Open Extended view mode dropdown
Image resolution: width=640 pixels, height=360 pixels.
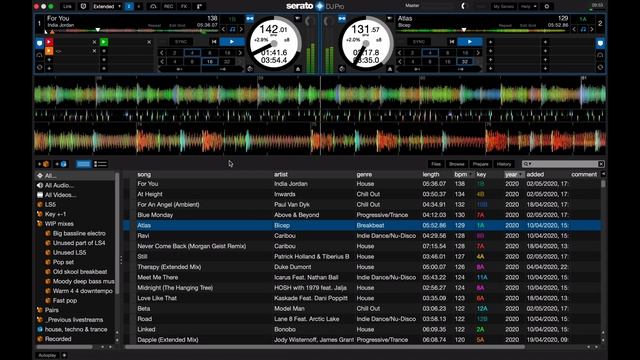pyautogui.click(x=107, y=6)
